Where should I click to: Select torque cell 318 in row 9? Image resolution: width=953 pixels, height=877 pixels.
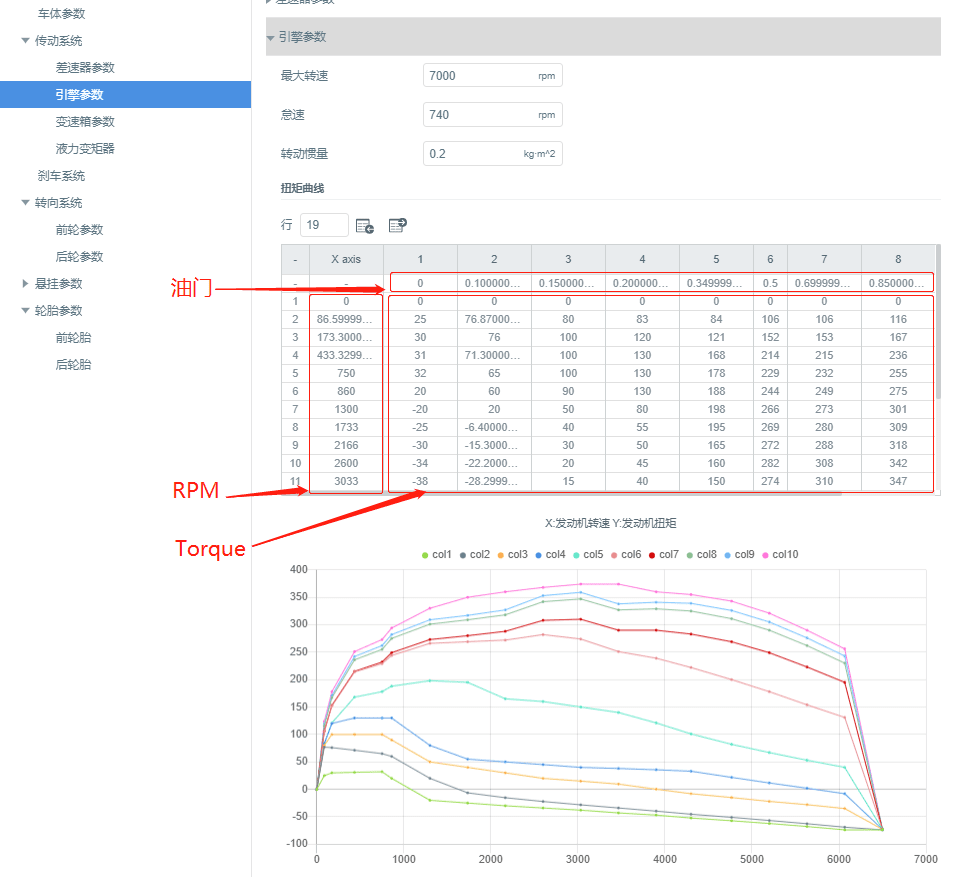pos(898,445)
